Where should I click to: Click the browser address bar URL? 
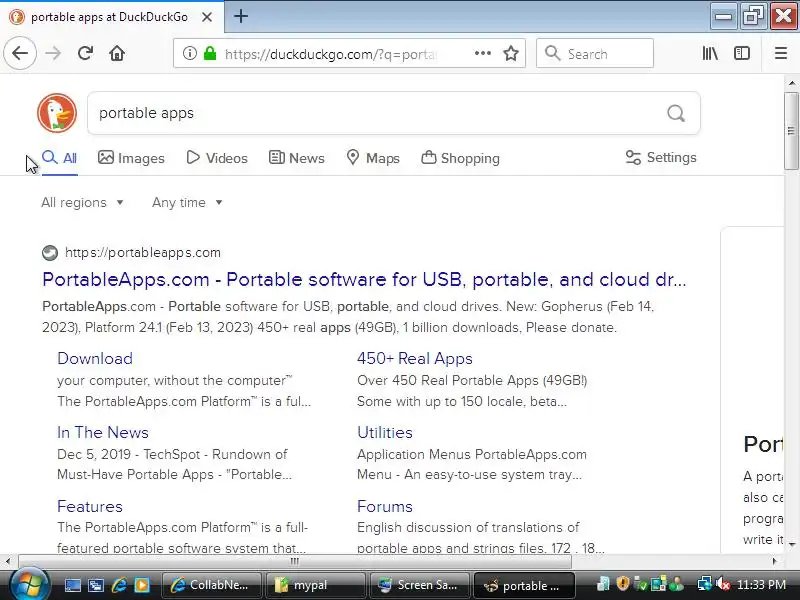(x=331, y=54)
